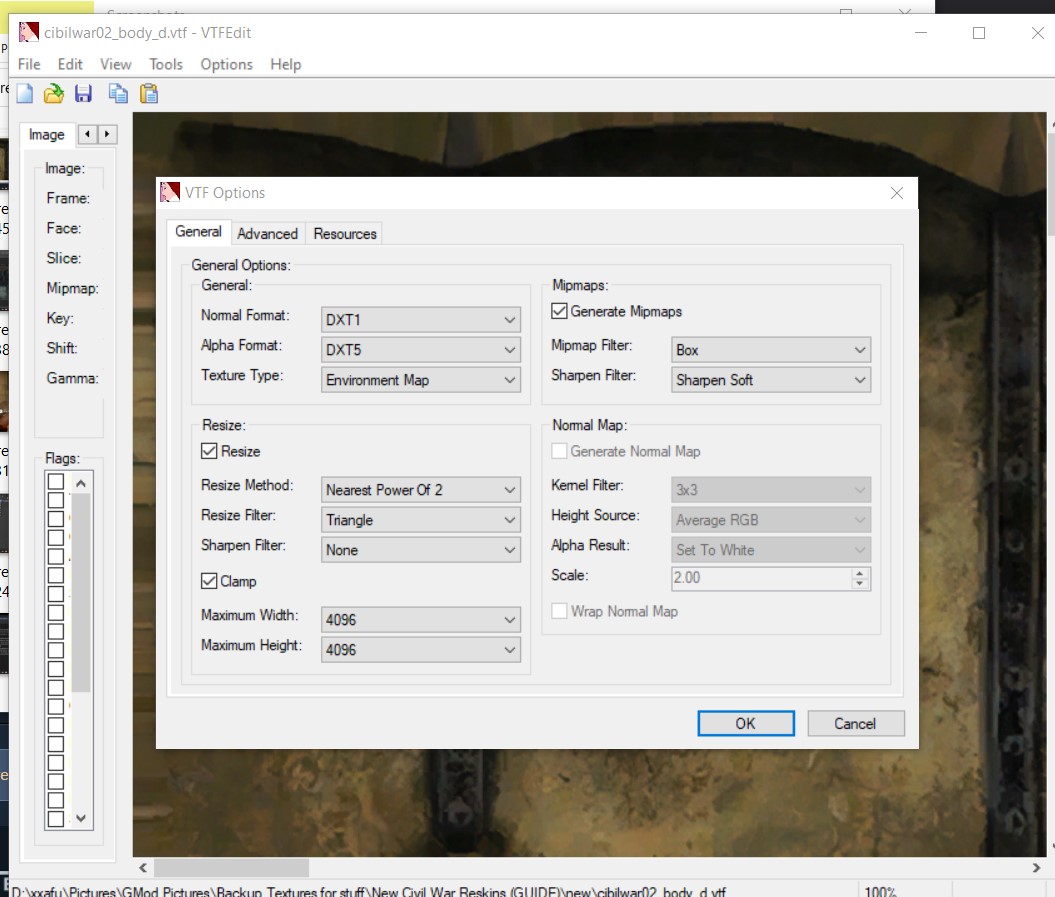Viewport: 1055px width, 897px height.
Task: Select the Image tab in sidebar
Action: (x=46, y=135)
